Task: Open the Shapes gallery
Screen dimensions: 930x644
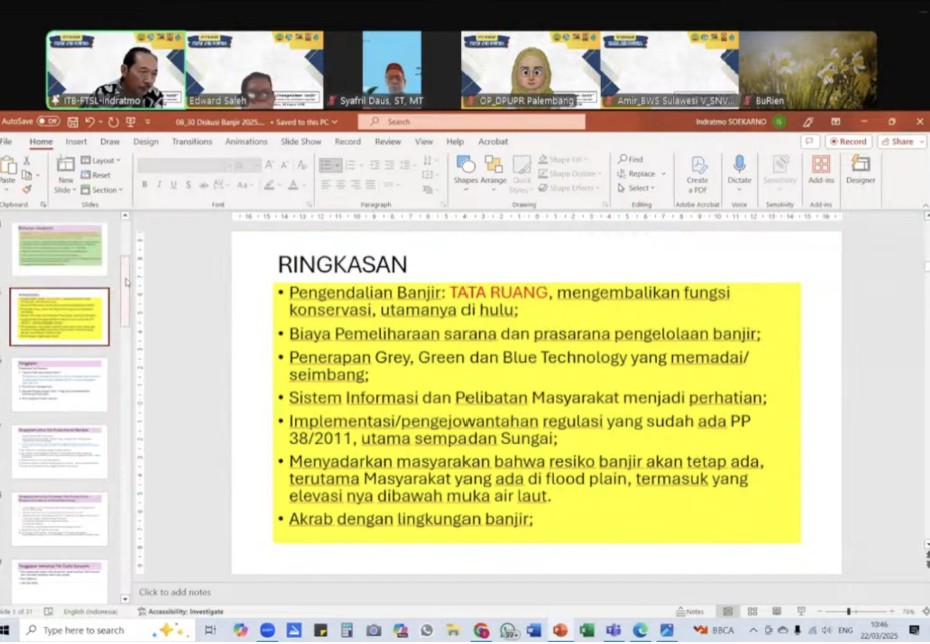Action: tap(465, 166)
